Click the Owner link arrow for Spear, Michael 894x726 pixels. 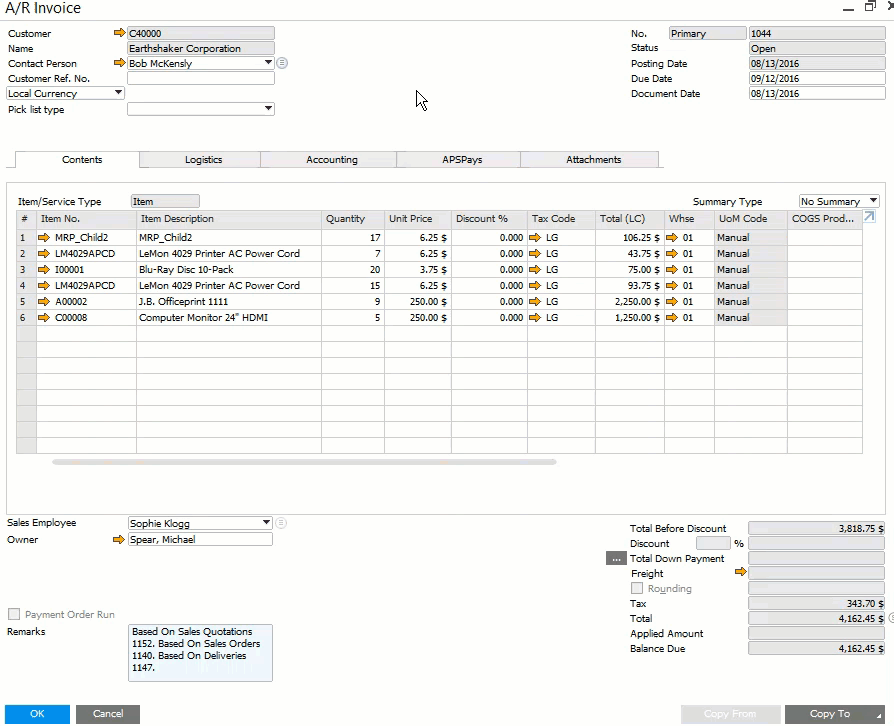click(120, 540)
